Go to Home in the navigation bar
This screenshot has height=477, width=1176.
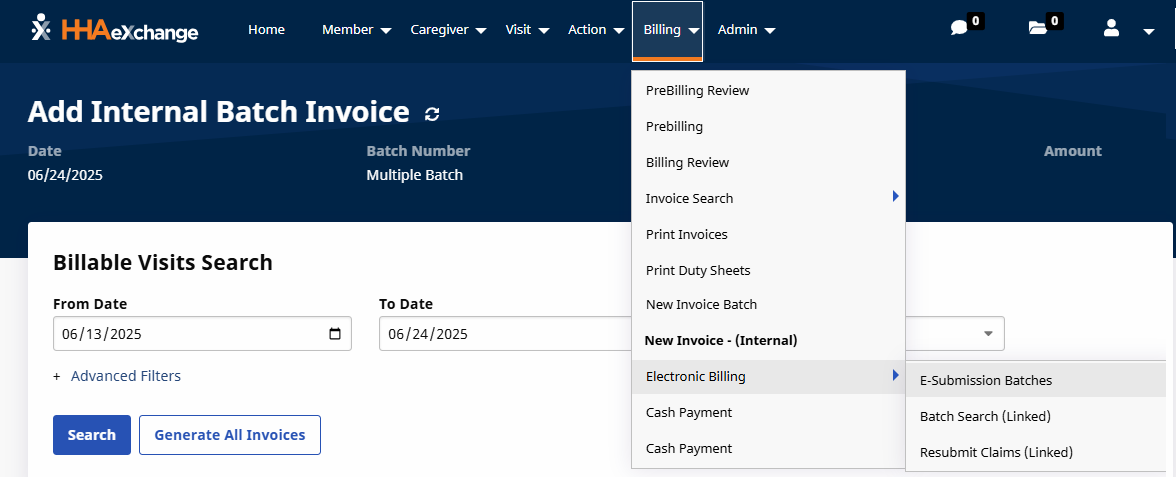point(266,30)
